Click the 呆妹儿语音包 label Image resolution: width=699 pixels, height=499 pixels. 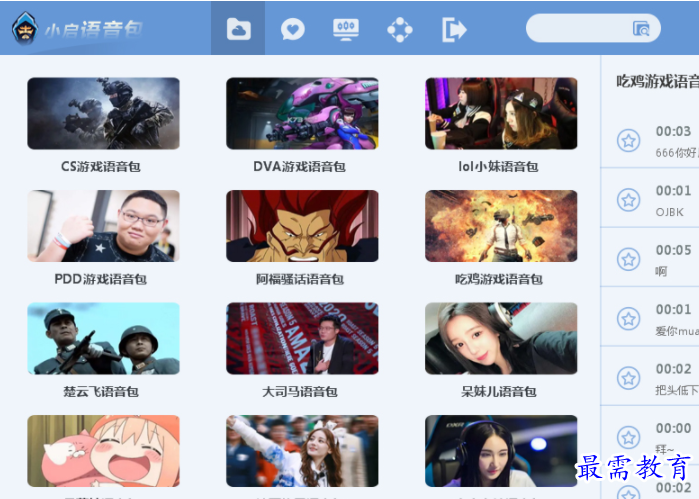498,392
